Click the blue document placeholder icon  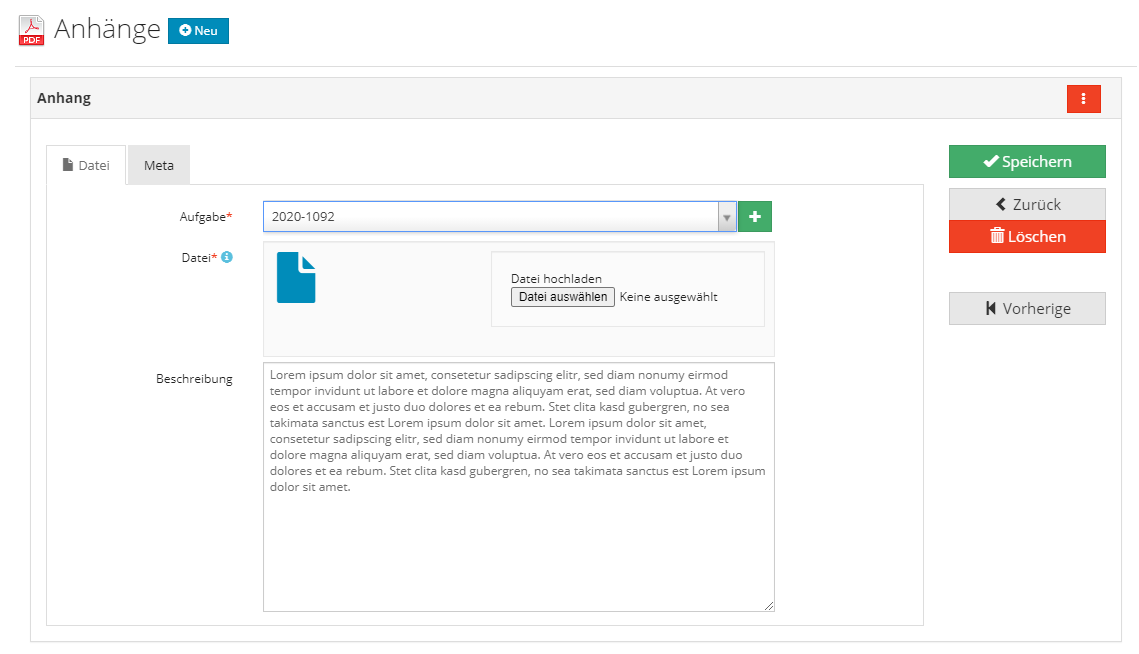296,278
